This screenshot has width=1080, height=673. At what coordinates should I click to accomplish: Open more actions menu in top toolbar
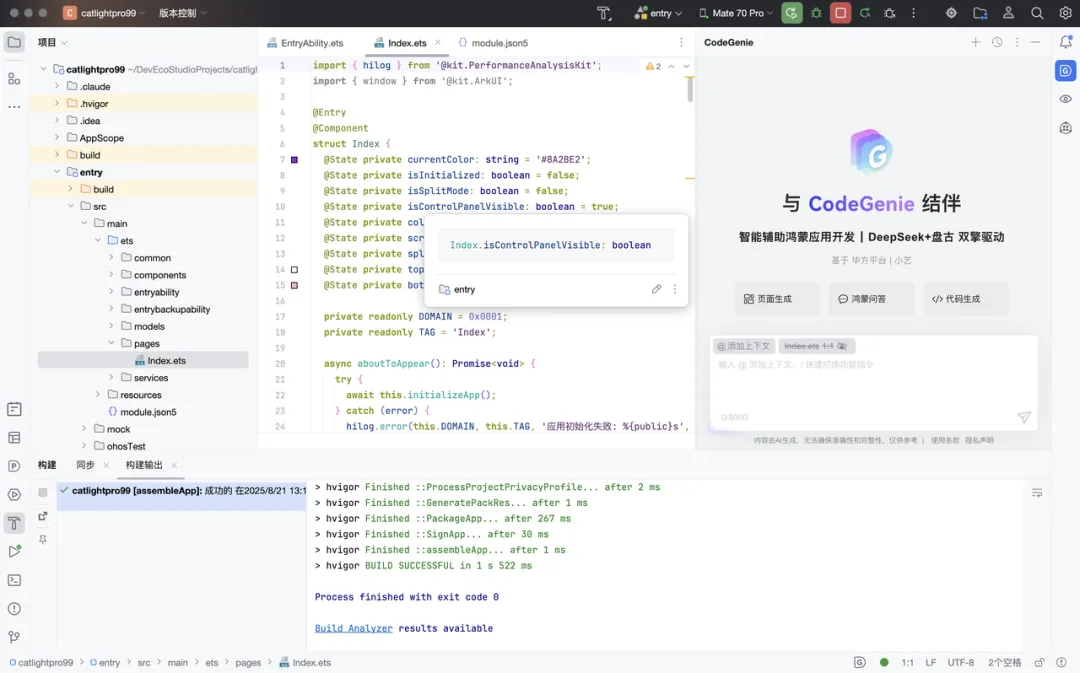tap(913, 13)
